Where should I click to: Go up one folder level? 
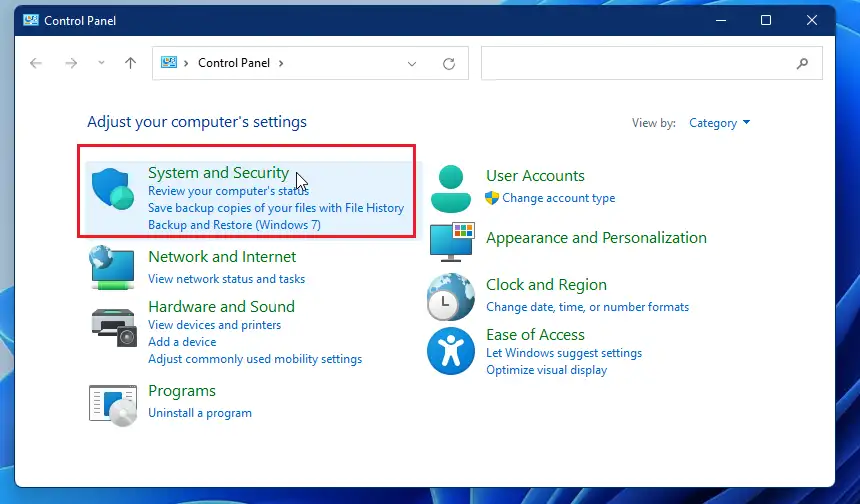click(x=130, y=63)
